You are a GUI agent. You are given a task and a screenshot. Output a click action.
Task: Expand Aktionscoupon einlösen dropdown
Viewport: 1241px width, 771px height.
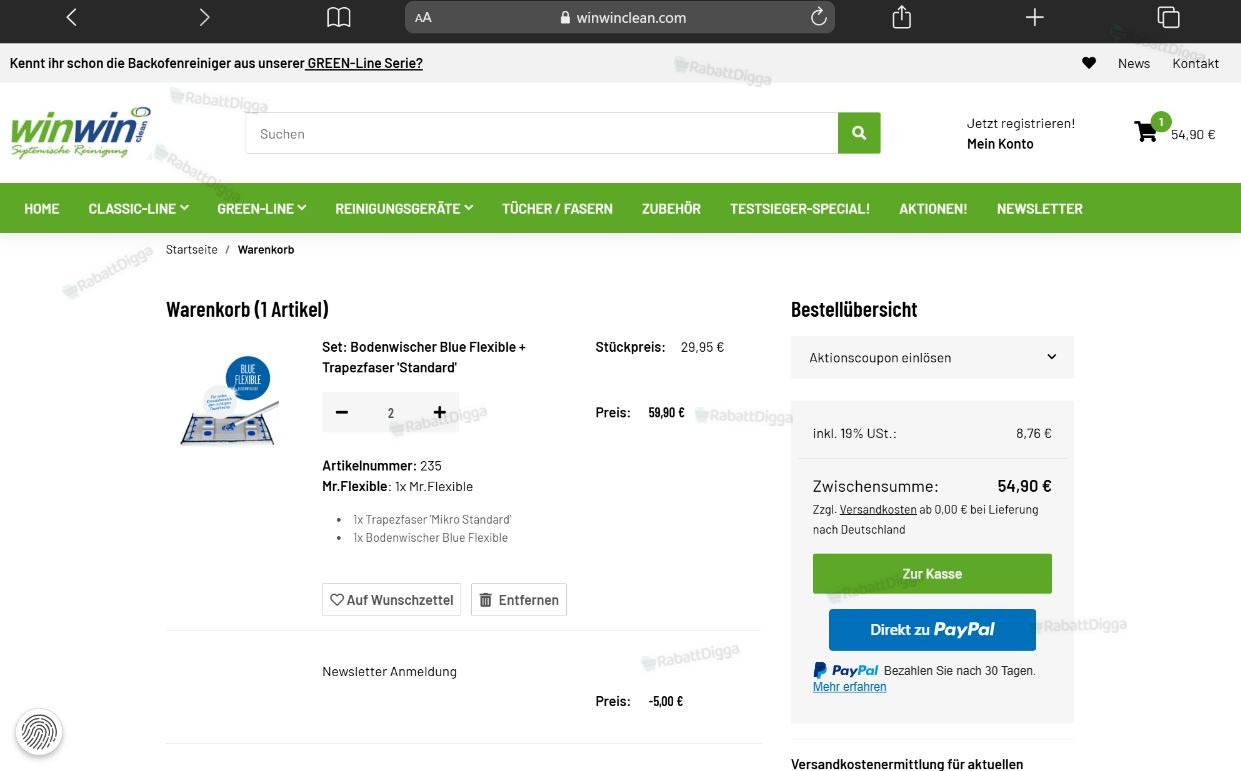click(x=932, y=357)
